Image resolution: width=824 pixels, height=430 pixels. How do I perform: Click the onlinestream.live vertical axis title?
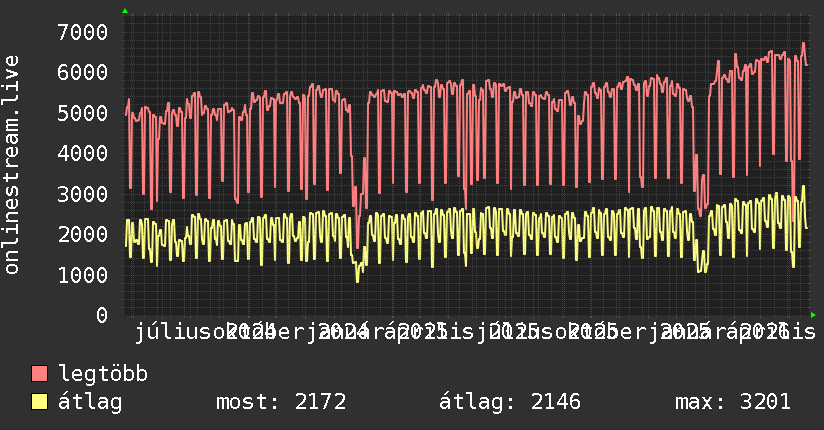tap(12, 165)
